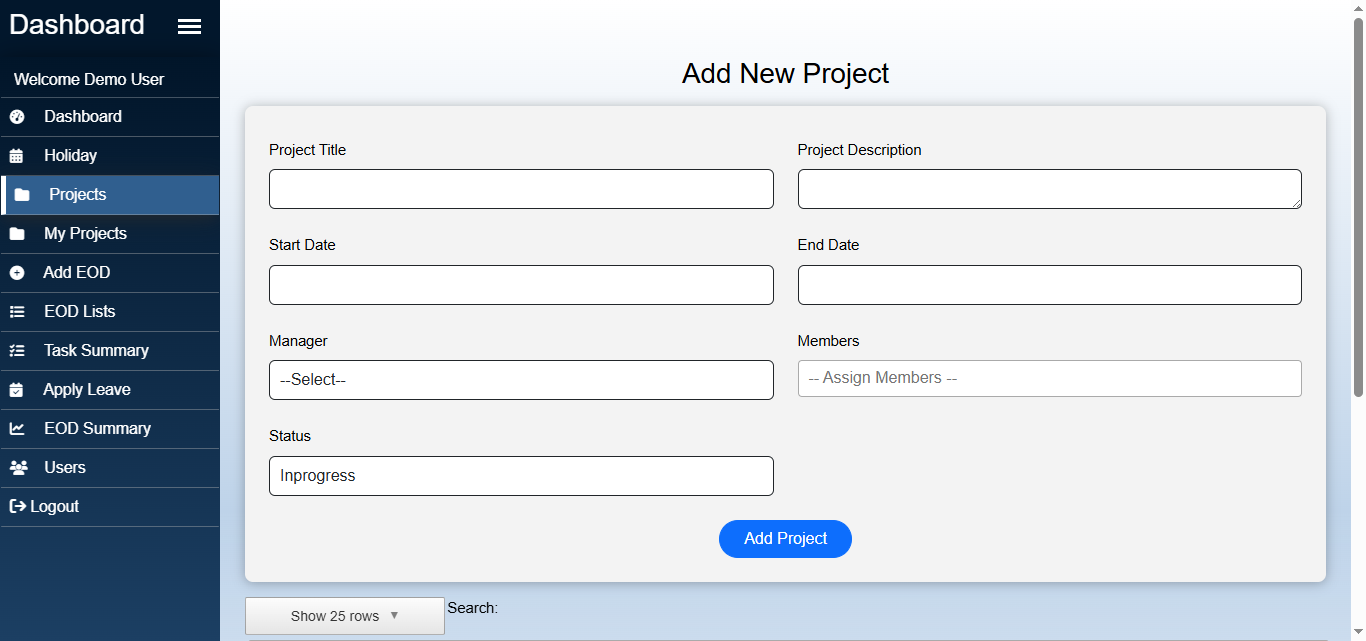
Task: Click the Dashboard gauge icon in sidebar
Action: click(17, 117)
